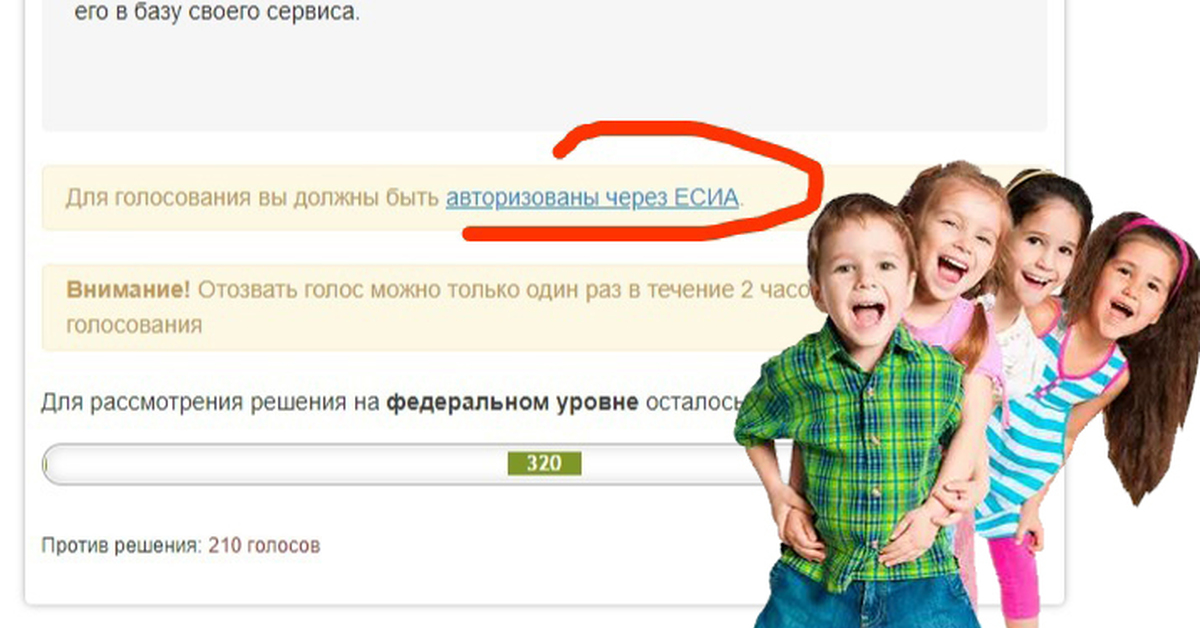Click the «голосования» word ending the warning

click(x=134, y=325)
